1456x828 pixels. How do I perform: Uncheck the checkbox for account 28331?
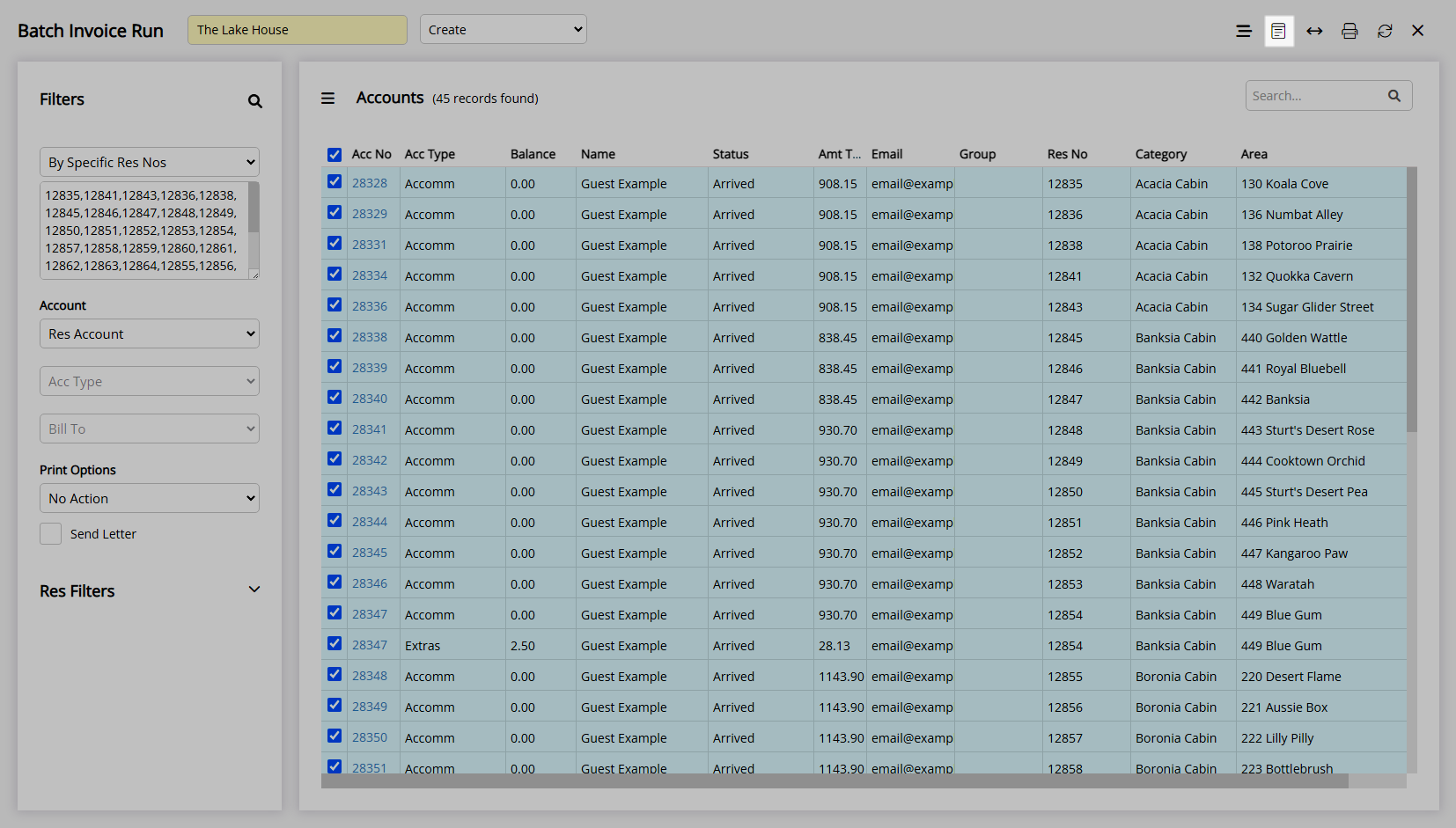pos(335,244)
